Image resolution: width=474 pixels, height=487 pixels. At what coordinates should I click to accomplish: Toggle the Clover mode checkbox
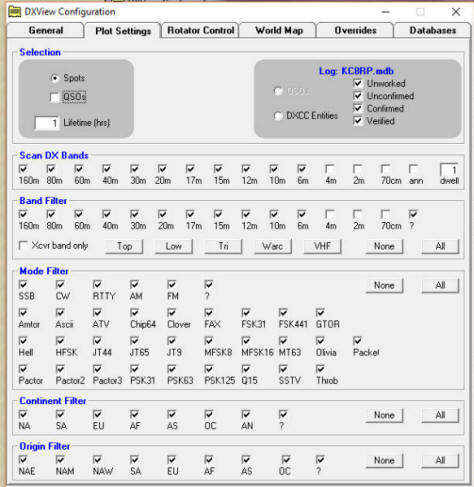coord(172,313)
